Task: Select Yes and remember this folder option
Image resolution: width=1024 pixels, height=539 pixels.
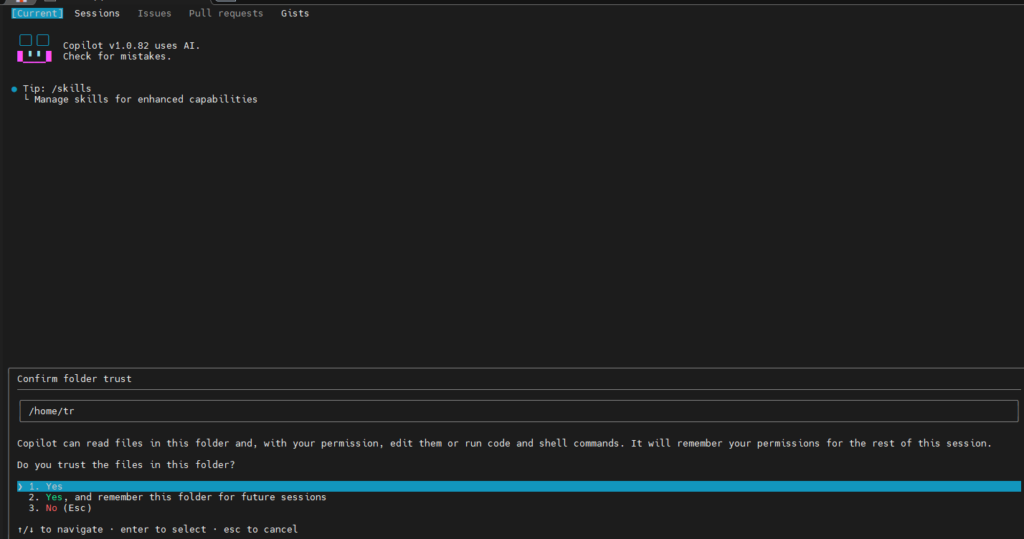Action: coord(177,497)
